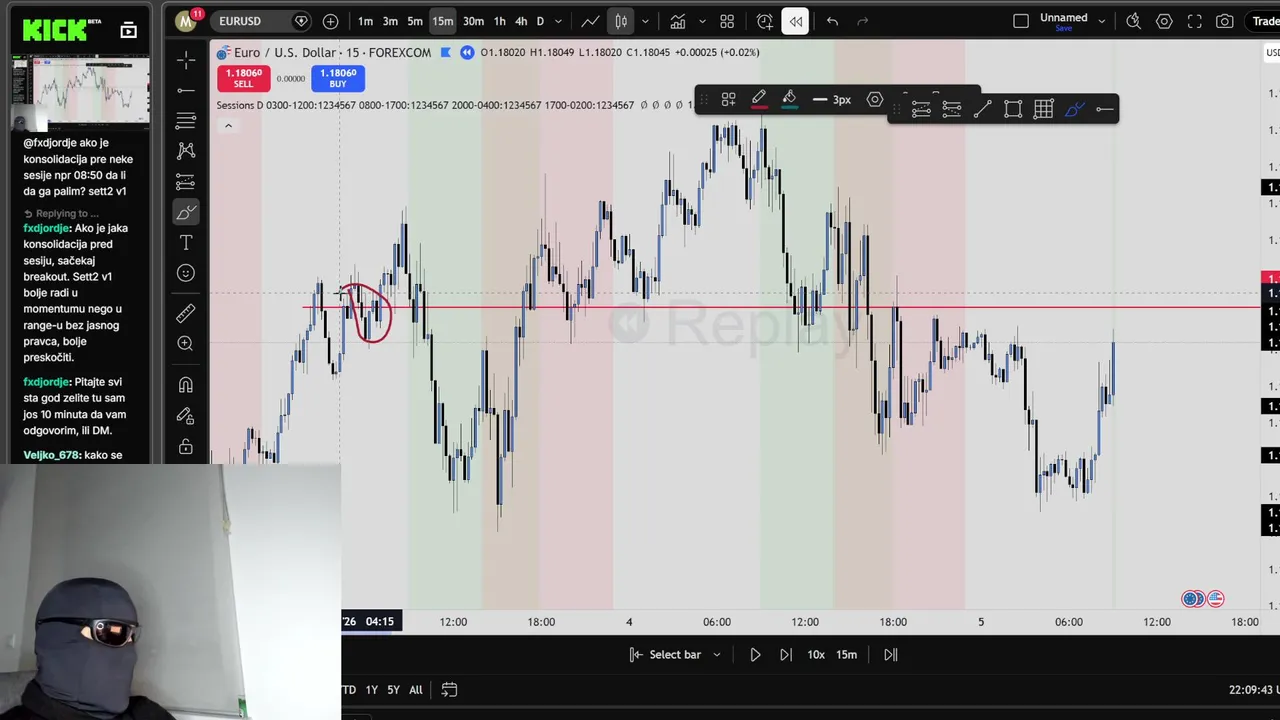The image size is (1280, 720).
Task: Create an alert with clock icon
Action: click(x=765, y=21)
